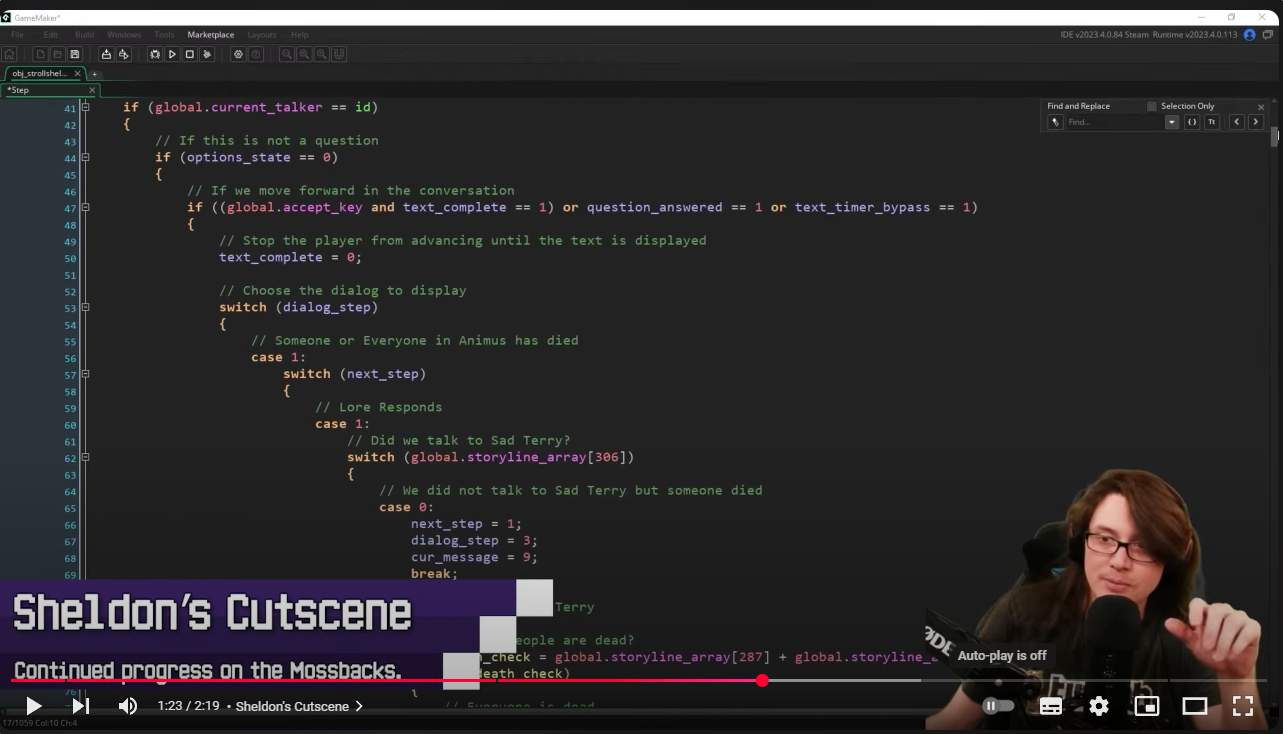The image size is (1283, 734).
Task: Expand the Sheldon's Cutscene chapter chevron
Action: pos(359,706)
